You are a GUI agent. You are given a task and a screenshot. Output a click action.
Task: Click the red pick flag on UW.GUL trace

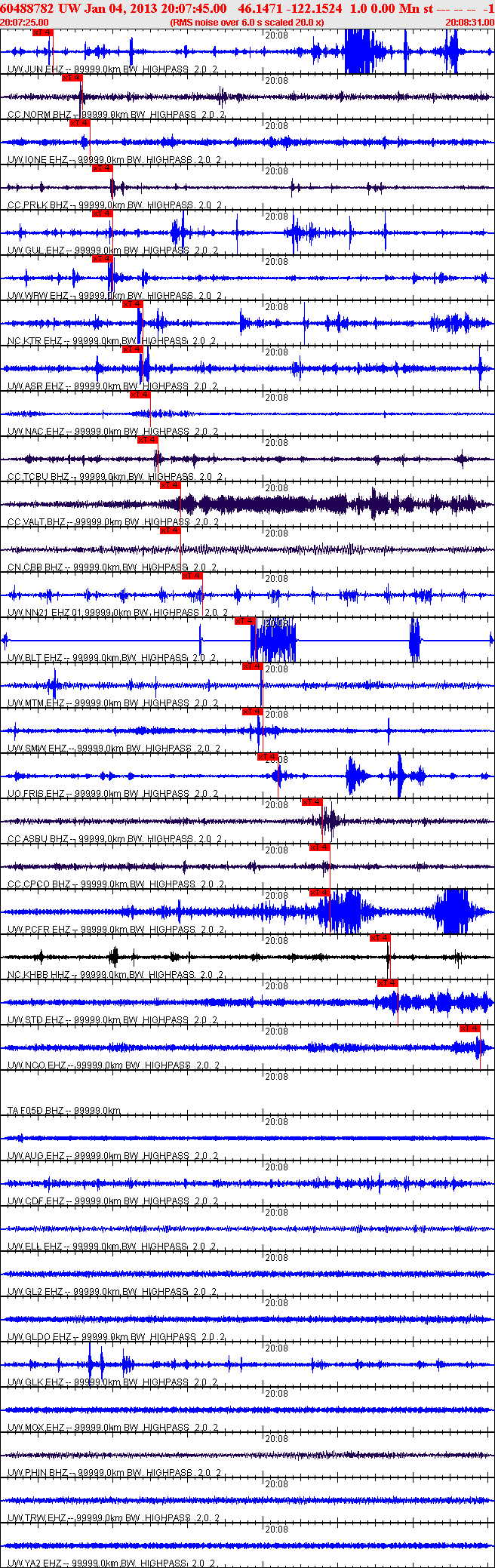click(102, 214)
